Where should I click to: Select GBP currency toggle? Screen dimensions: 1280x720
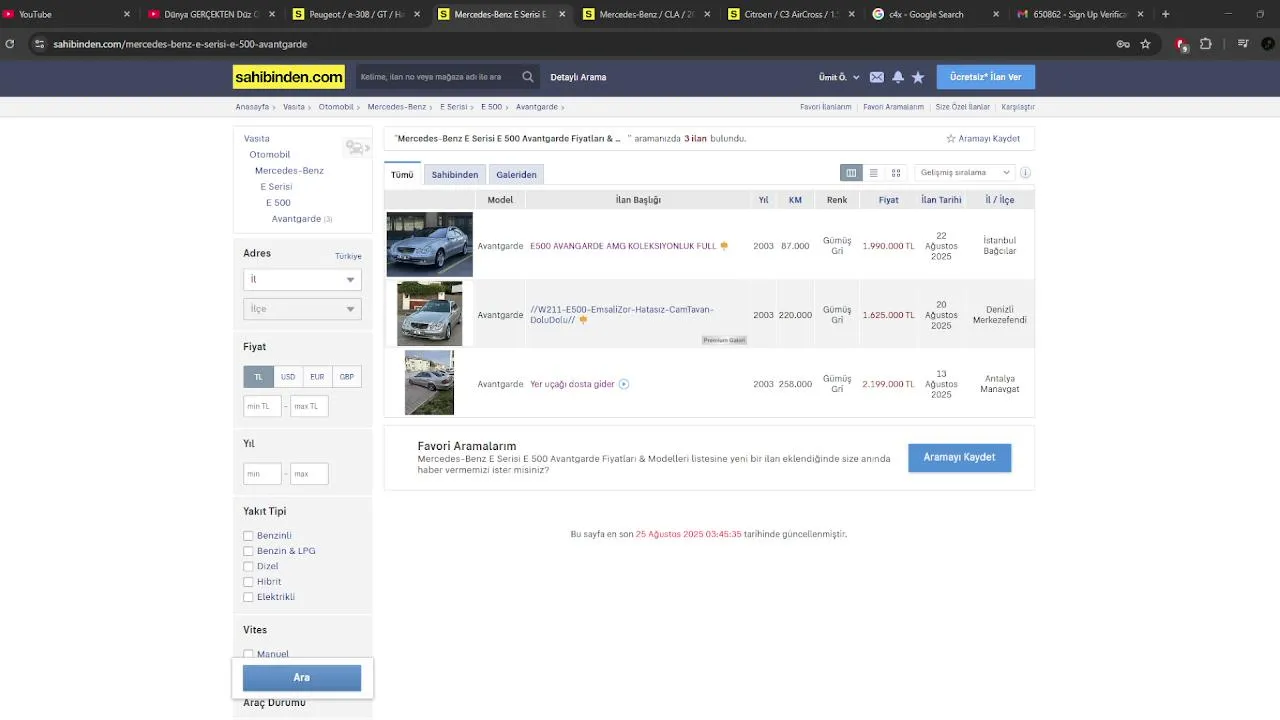click(346, 377)
